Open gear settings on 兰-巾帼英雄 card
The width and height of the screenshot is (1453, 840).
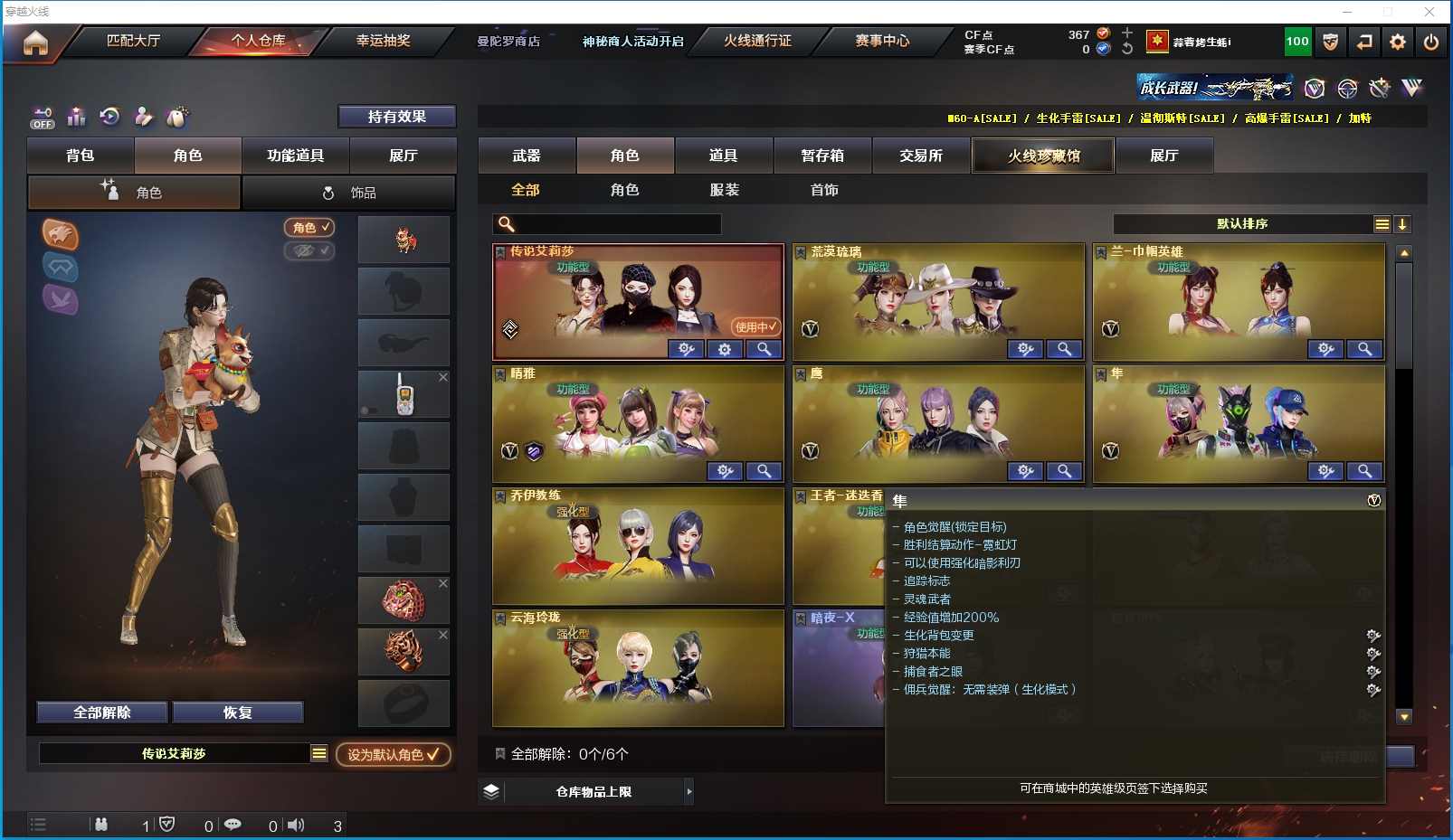pyautogui.click(x=1326, y=349)
